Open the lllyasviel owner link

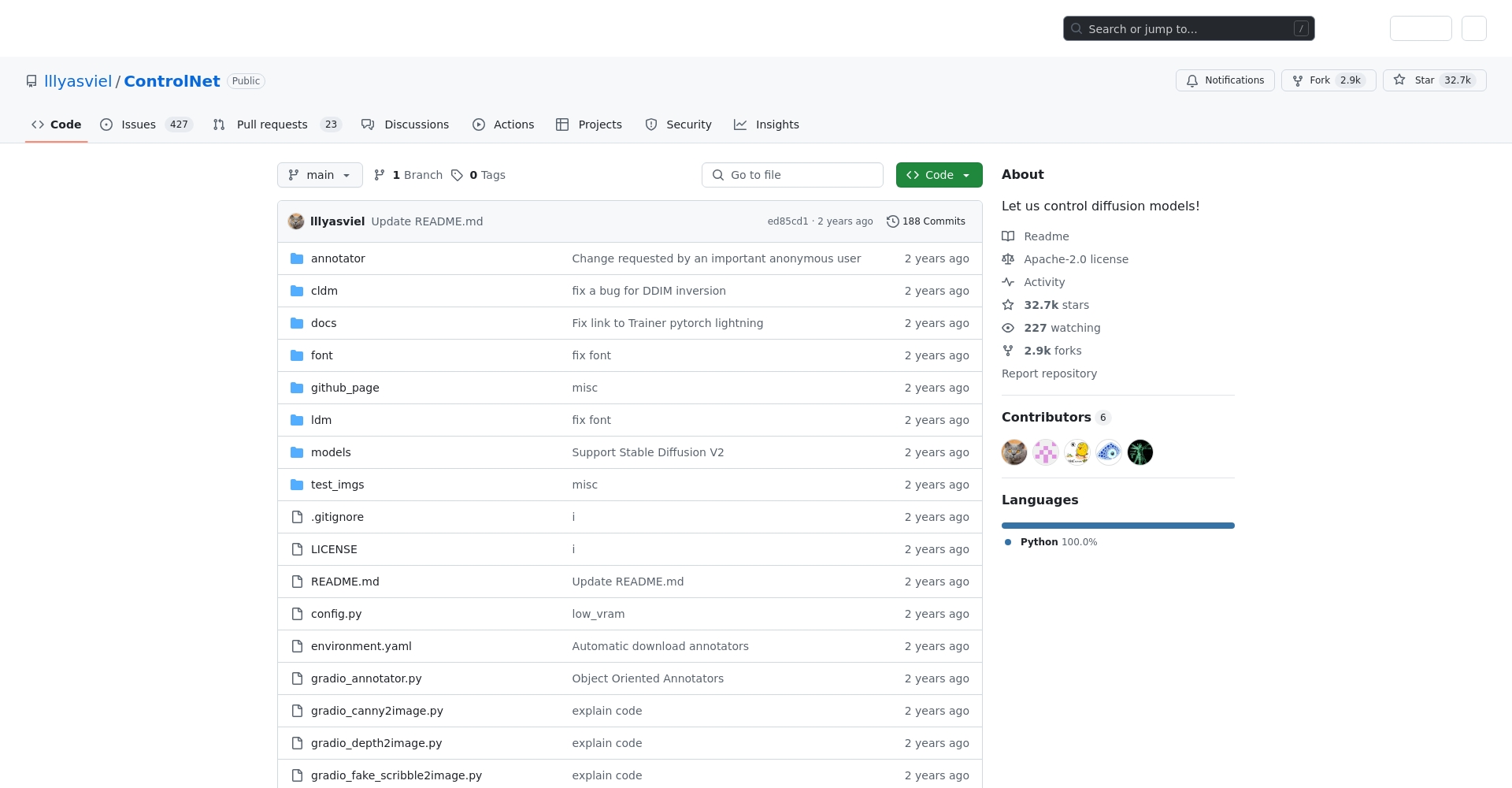click(78, 81)
